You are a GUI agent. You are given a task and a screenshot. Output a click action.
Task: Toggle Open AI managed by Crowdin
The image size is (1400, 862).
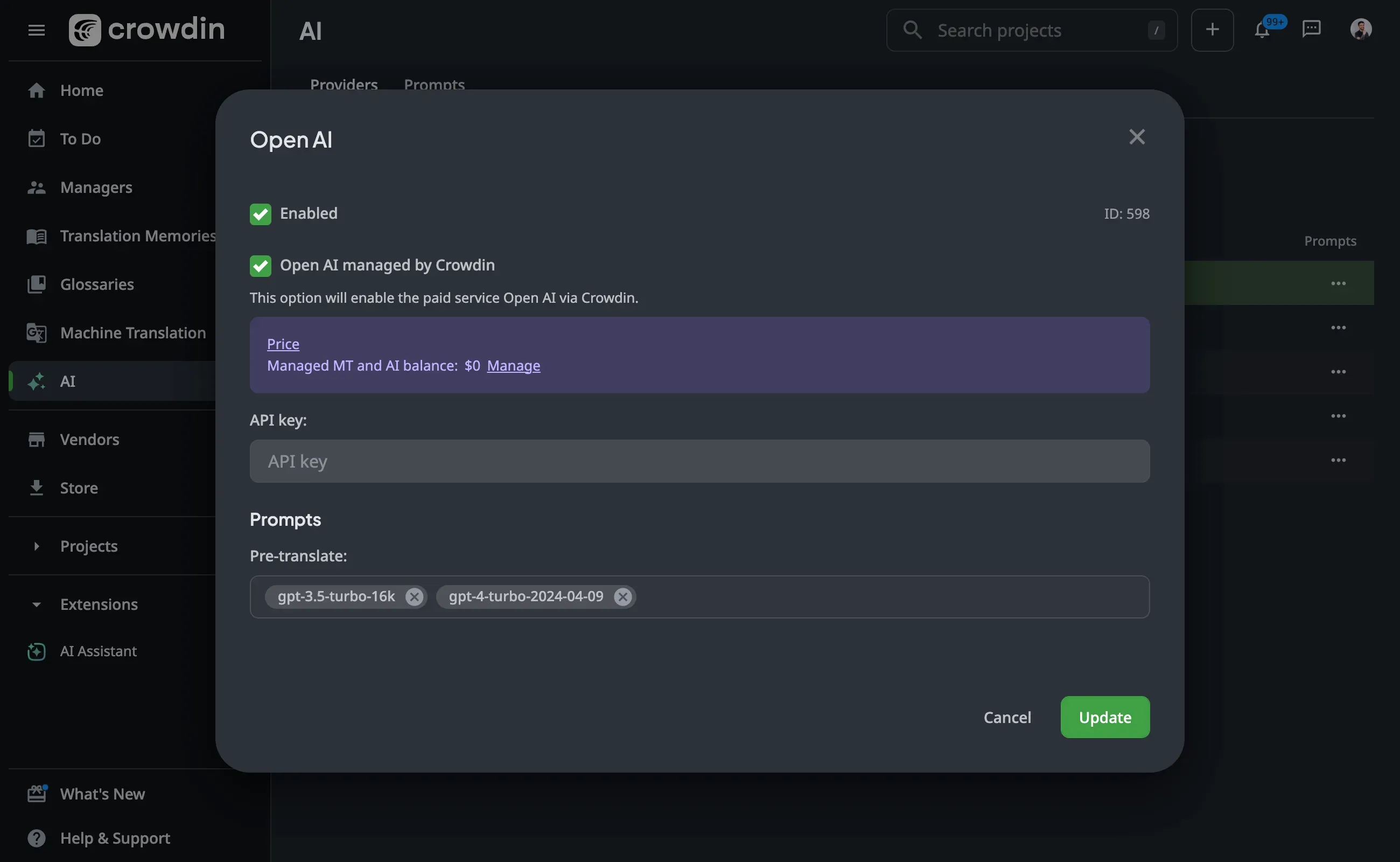tap(261, 266)
